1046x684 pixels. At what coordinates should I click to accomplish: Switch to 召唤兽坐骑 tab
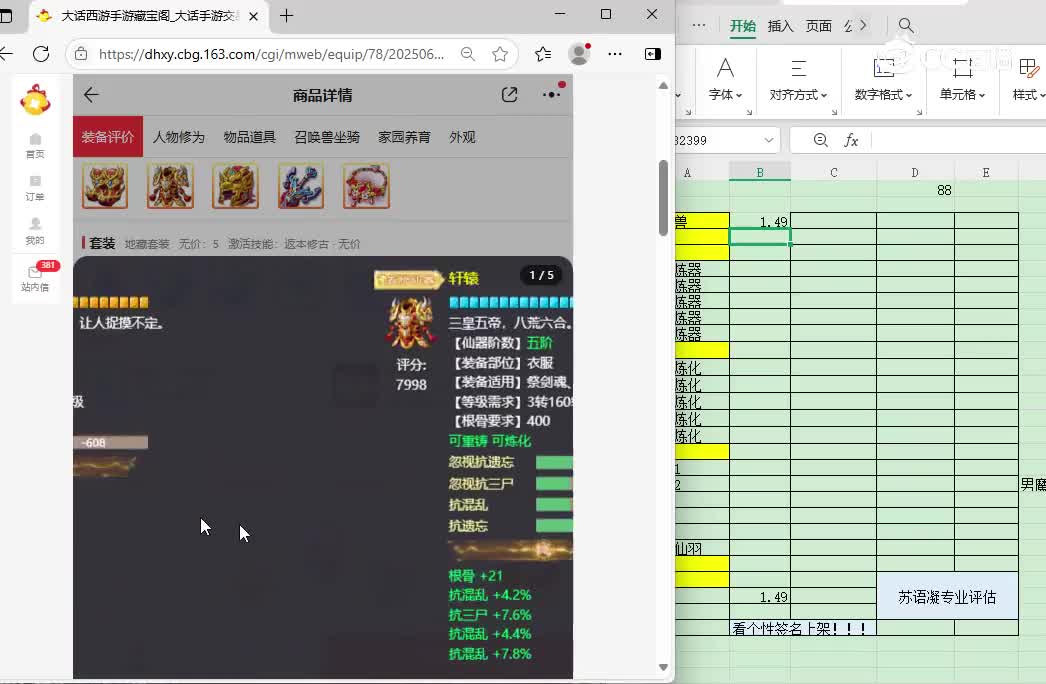327,137
